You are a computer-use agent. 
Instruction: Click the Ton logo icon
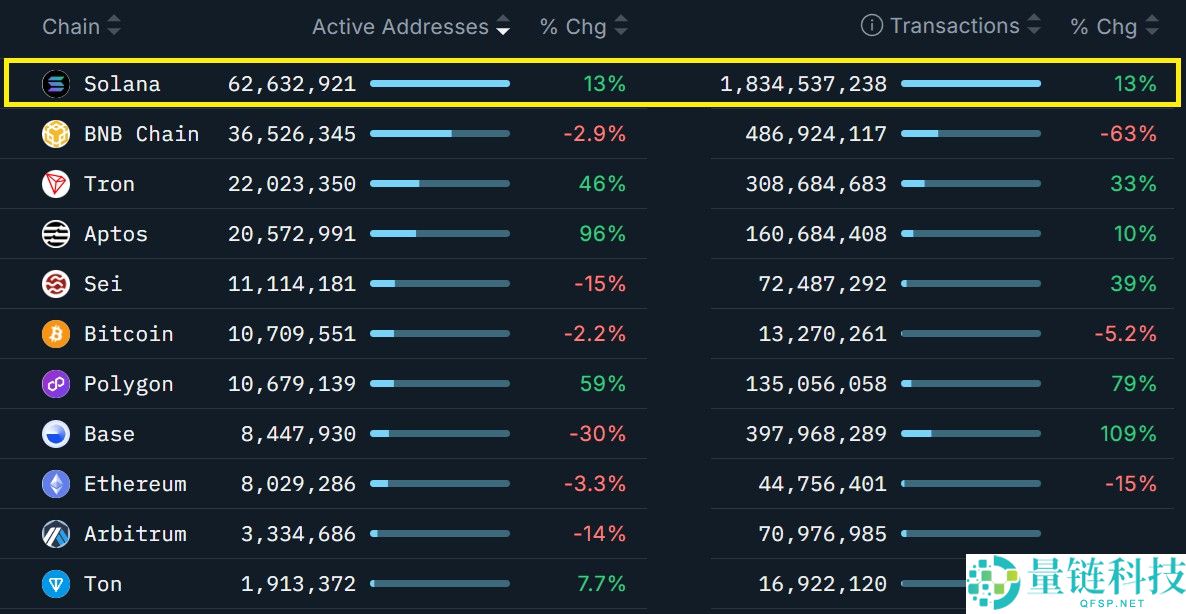[x=56, y=584]
